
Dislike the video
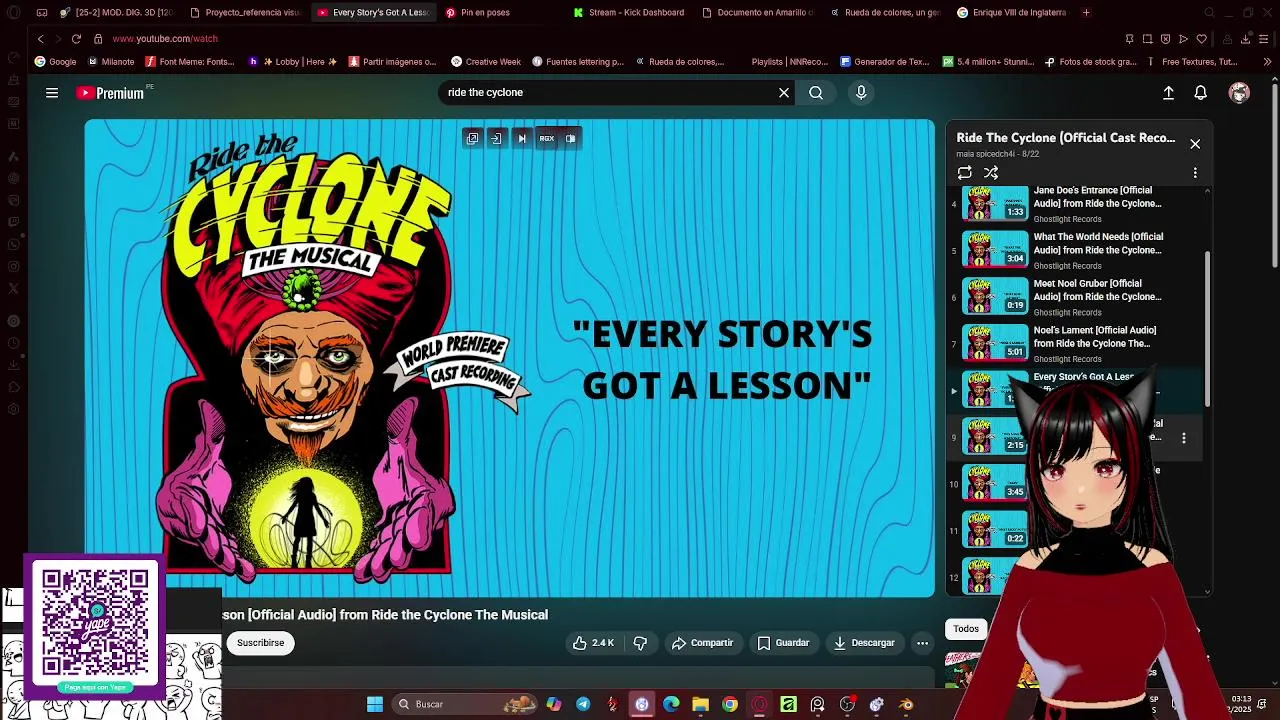click(640, 643)
